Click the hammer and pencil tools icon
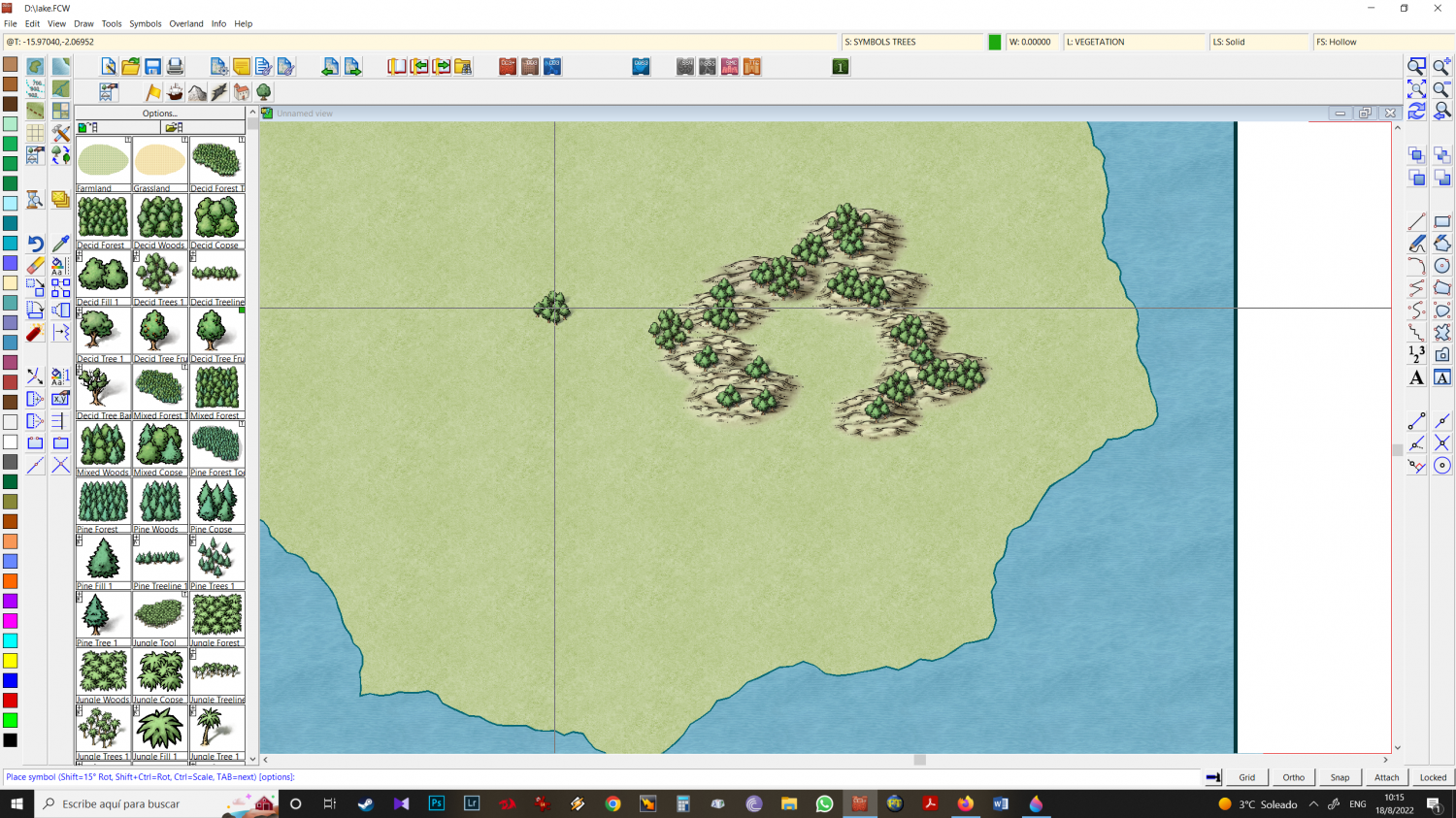This screenshot has height=818, width=1456. [x=60, y=133]
